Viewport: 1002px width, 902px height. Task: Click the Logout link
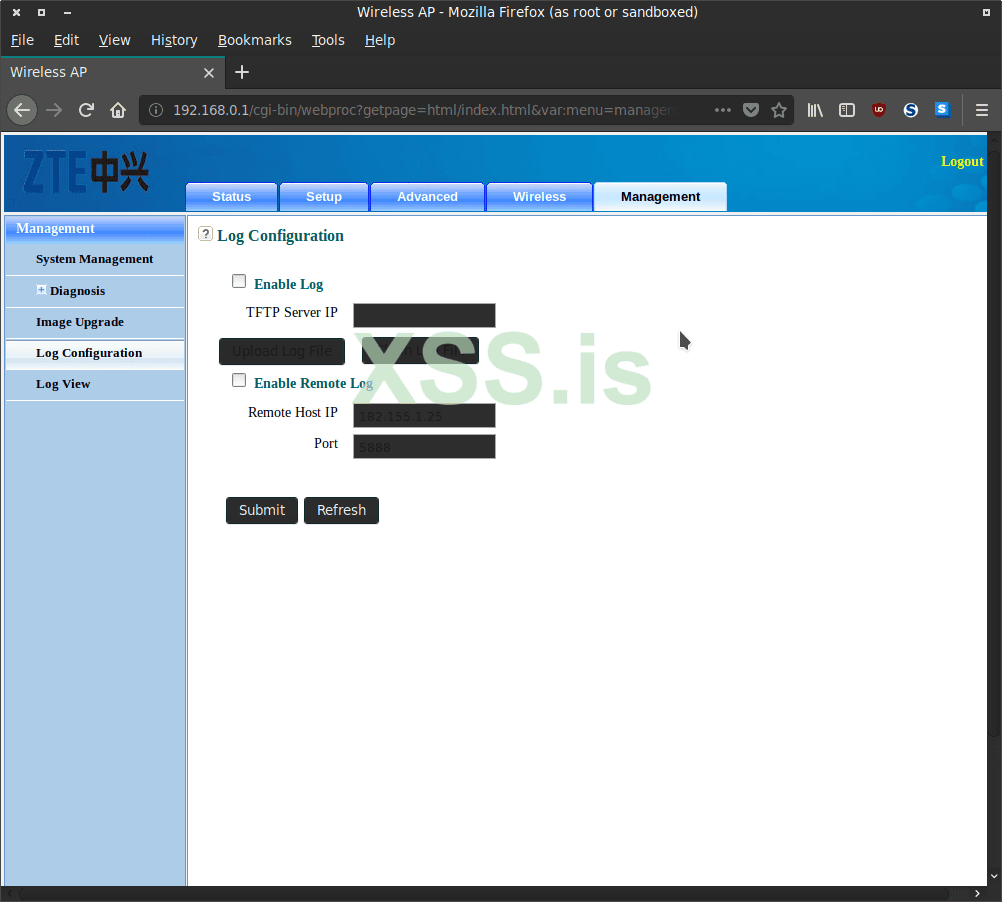pos(961,162)
